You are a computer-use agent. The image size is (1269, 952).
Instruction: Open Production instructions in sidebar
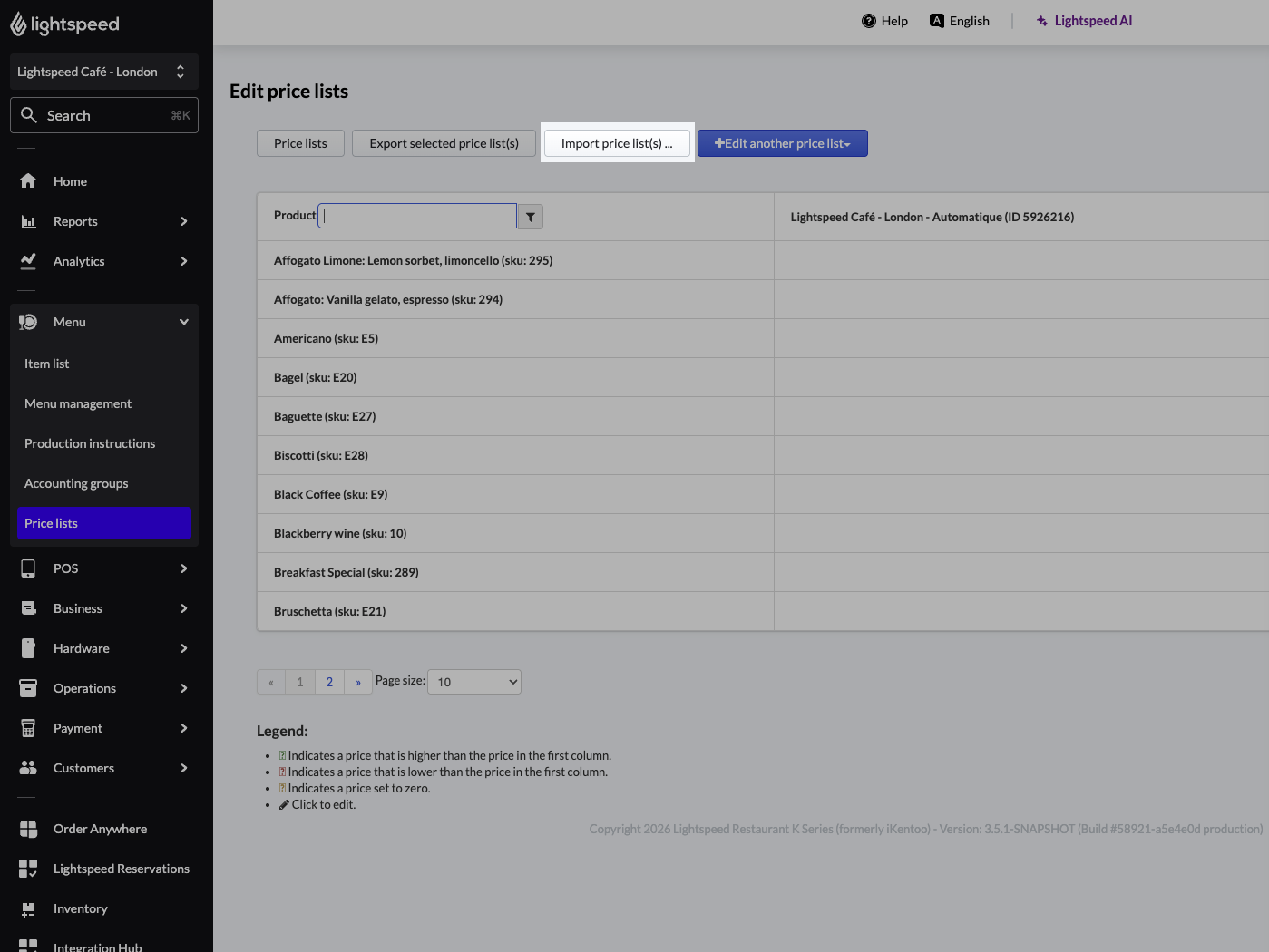[104, 443]
